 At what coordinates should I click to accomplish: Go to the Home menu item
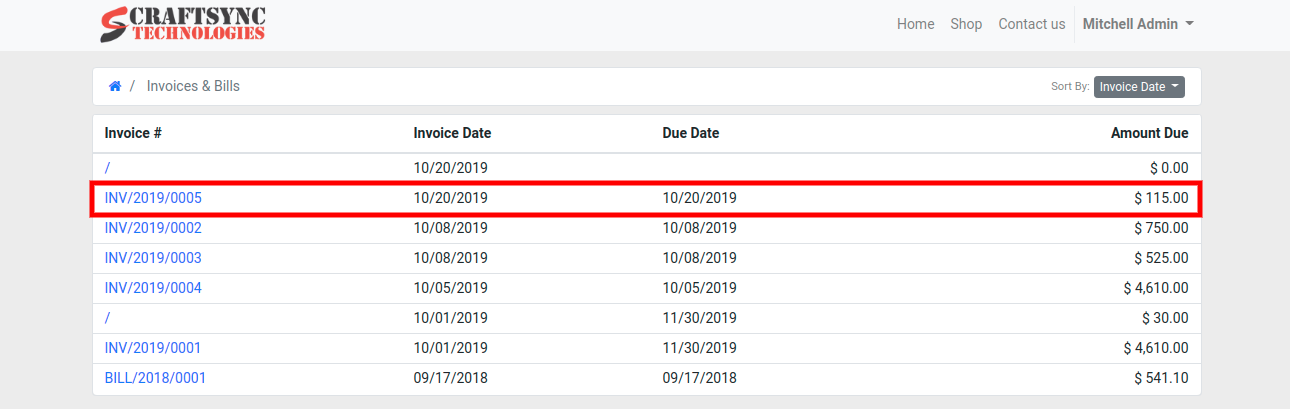[915, 24]
